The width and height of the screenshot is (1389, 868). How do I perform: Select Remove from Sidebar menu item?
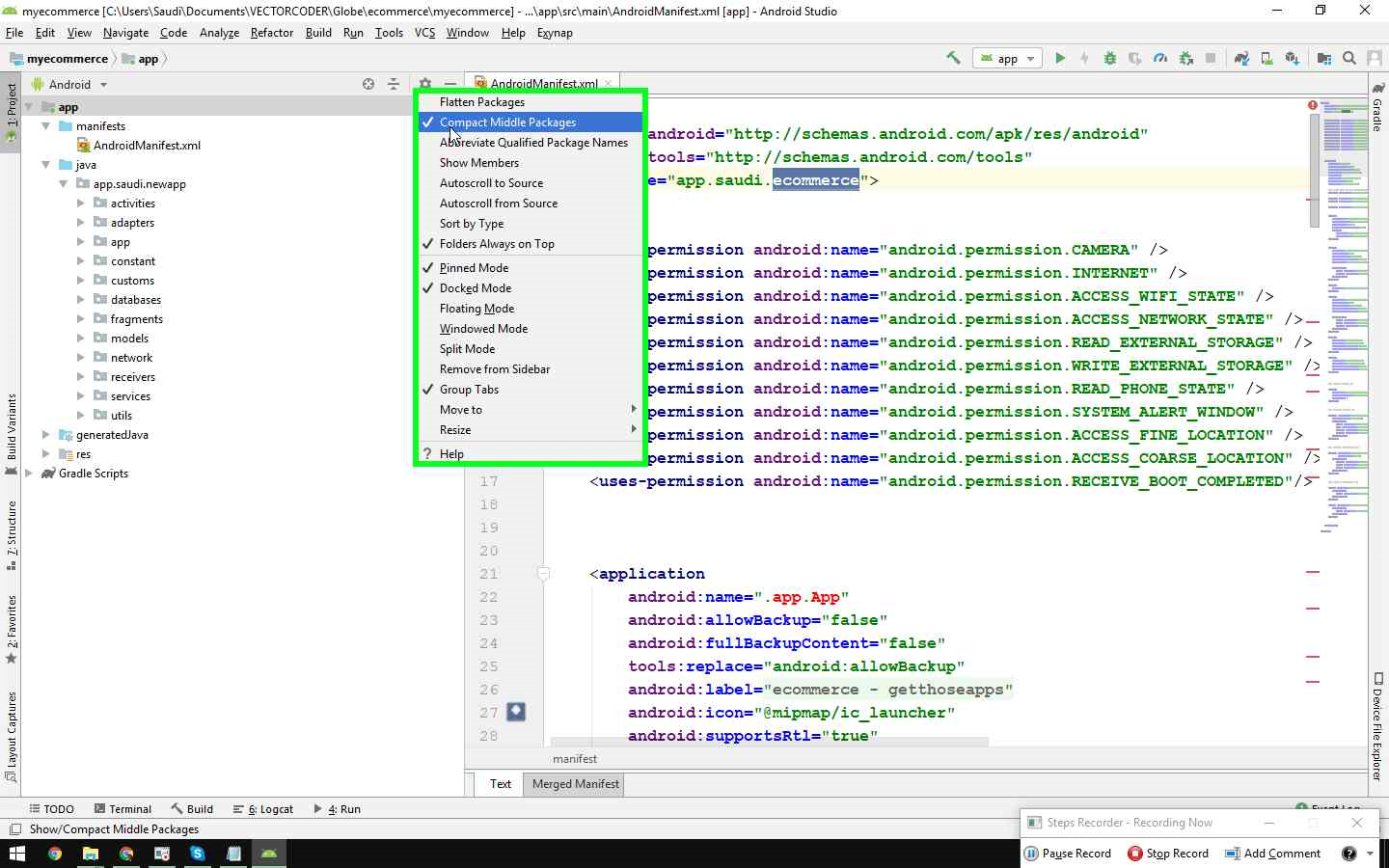tap(531, 369)
